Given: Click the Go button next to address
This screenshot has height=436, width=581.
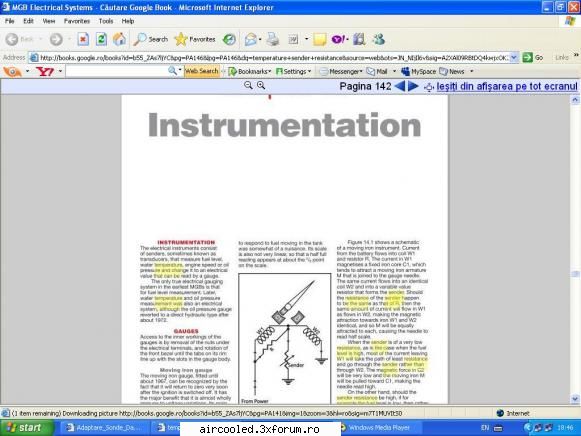Looking at the screenshot, I should click(x=533, y=57).
